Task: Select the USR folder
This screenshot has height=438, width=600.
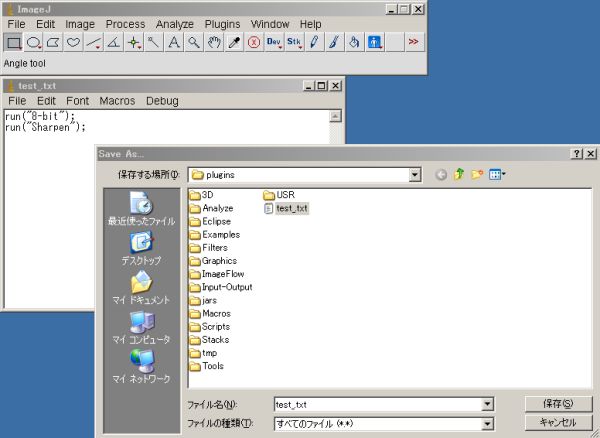Action: click(x=279, y=195)
